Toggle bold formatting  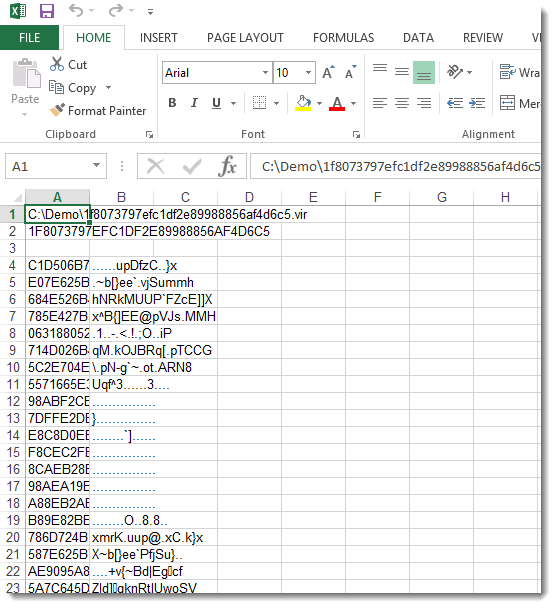pyautogui.click(x=172, y=103)
